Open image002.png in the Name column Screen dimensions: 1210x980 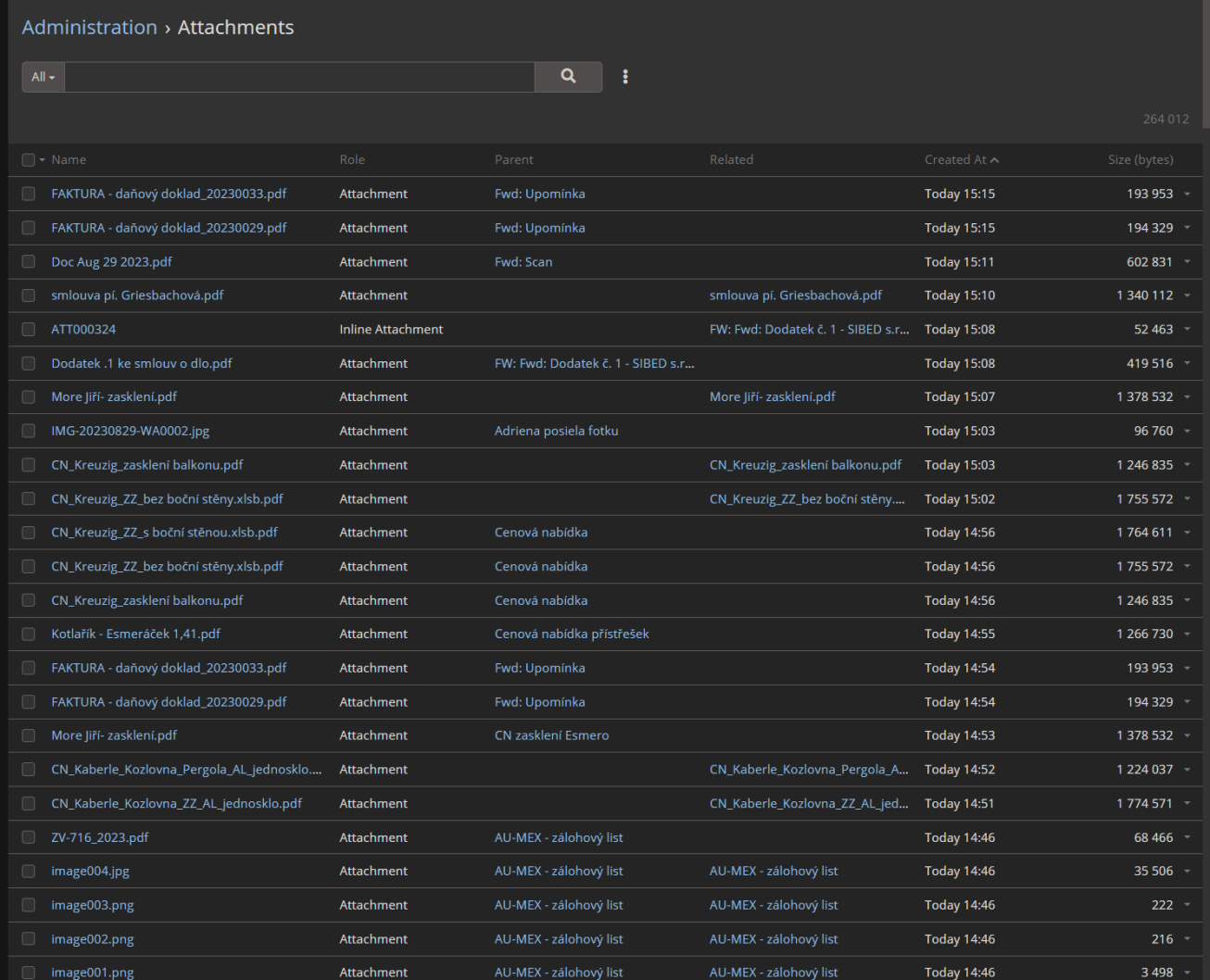tap(93, 939)
